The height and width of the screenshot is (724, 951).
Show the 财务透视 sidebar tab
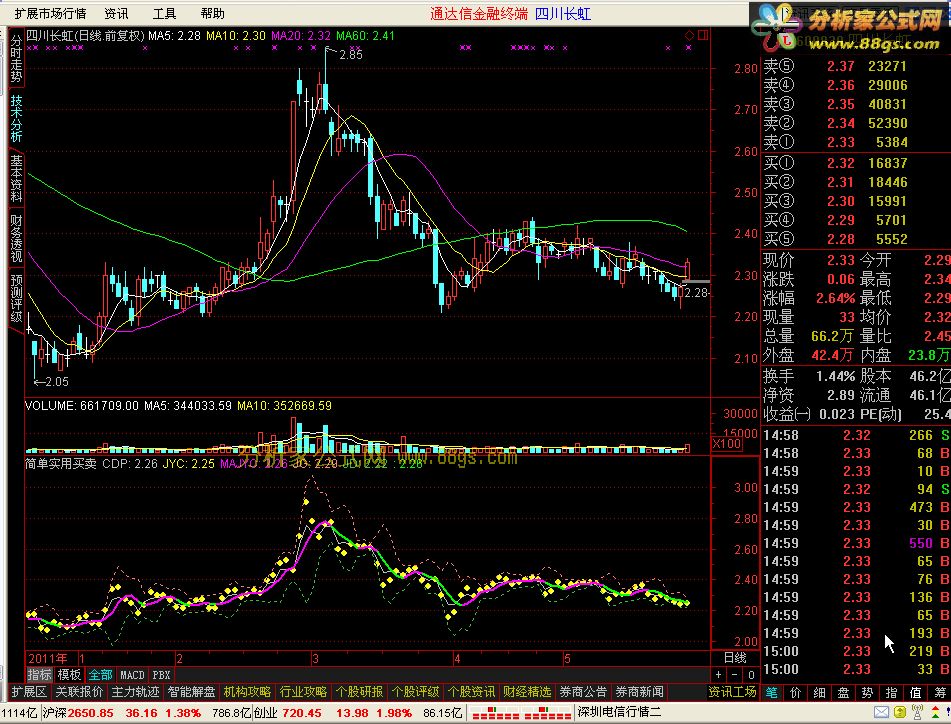(16, 238)
